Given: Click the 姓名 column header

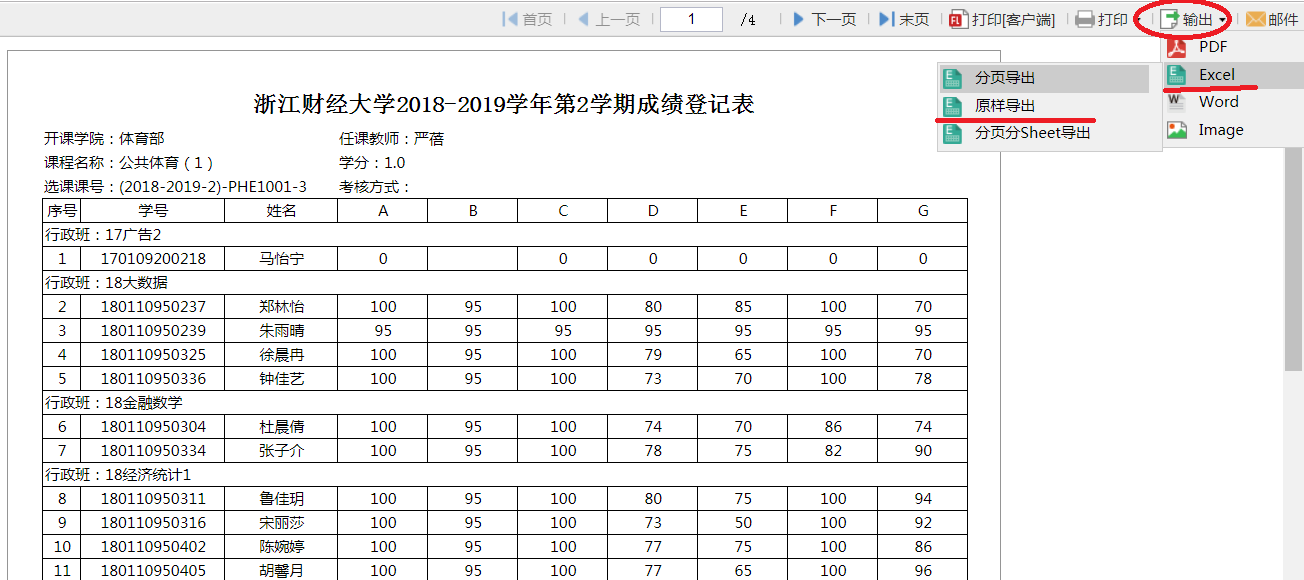Looking at the screenshot, I should [281, 210].
